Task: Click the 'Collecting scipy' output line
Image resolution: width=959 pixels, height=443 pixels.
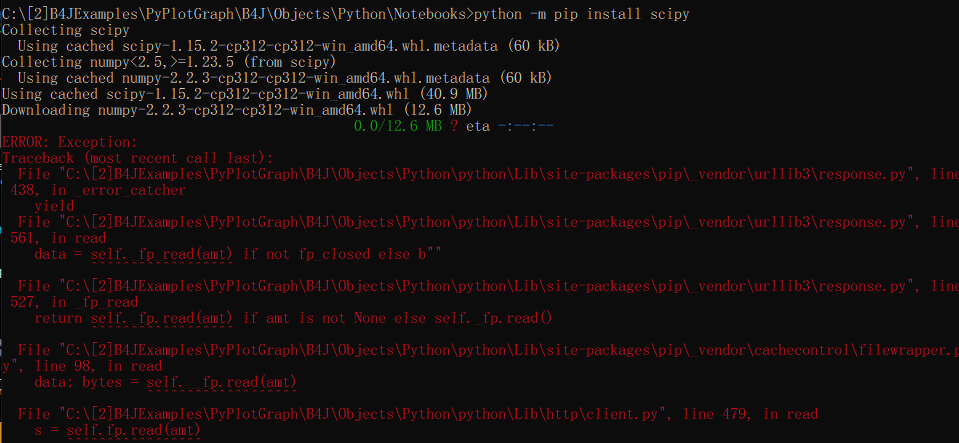Action: pos(65,31)
